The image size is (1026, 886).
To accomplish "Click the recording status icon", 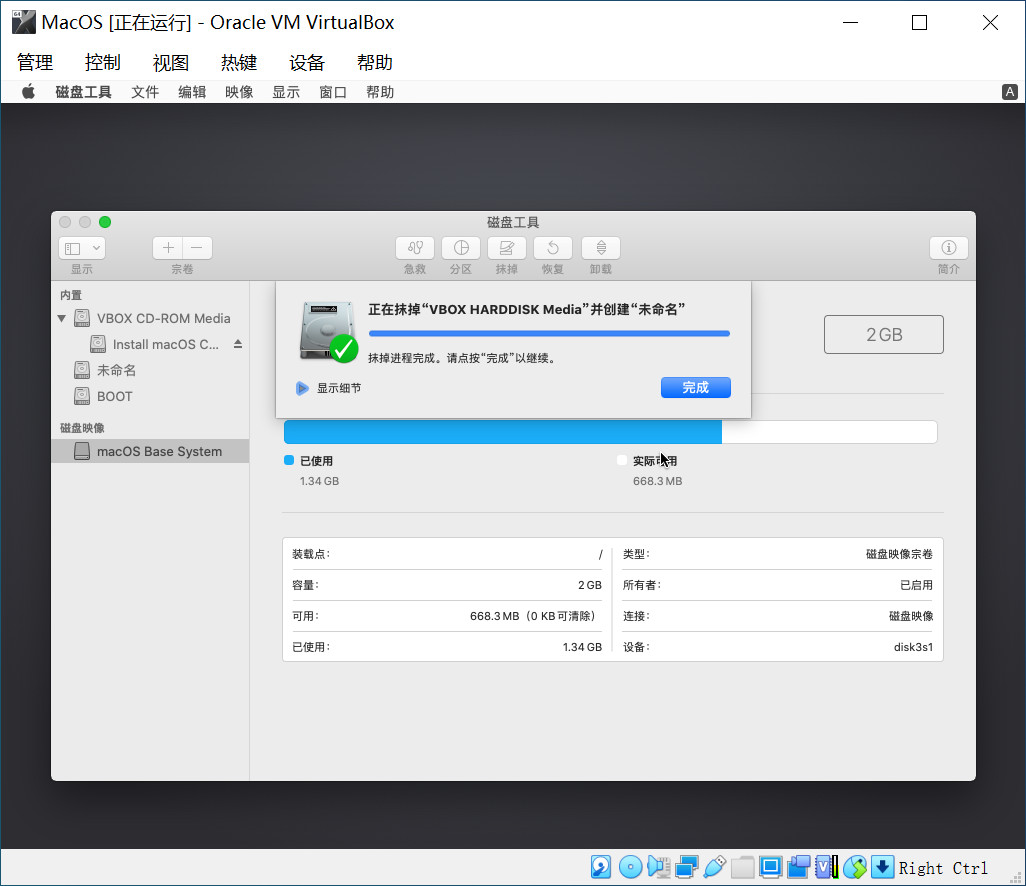I will (799, 867).
